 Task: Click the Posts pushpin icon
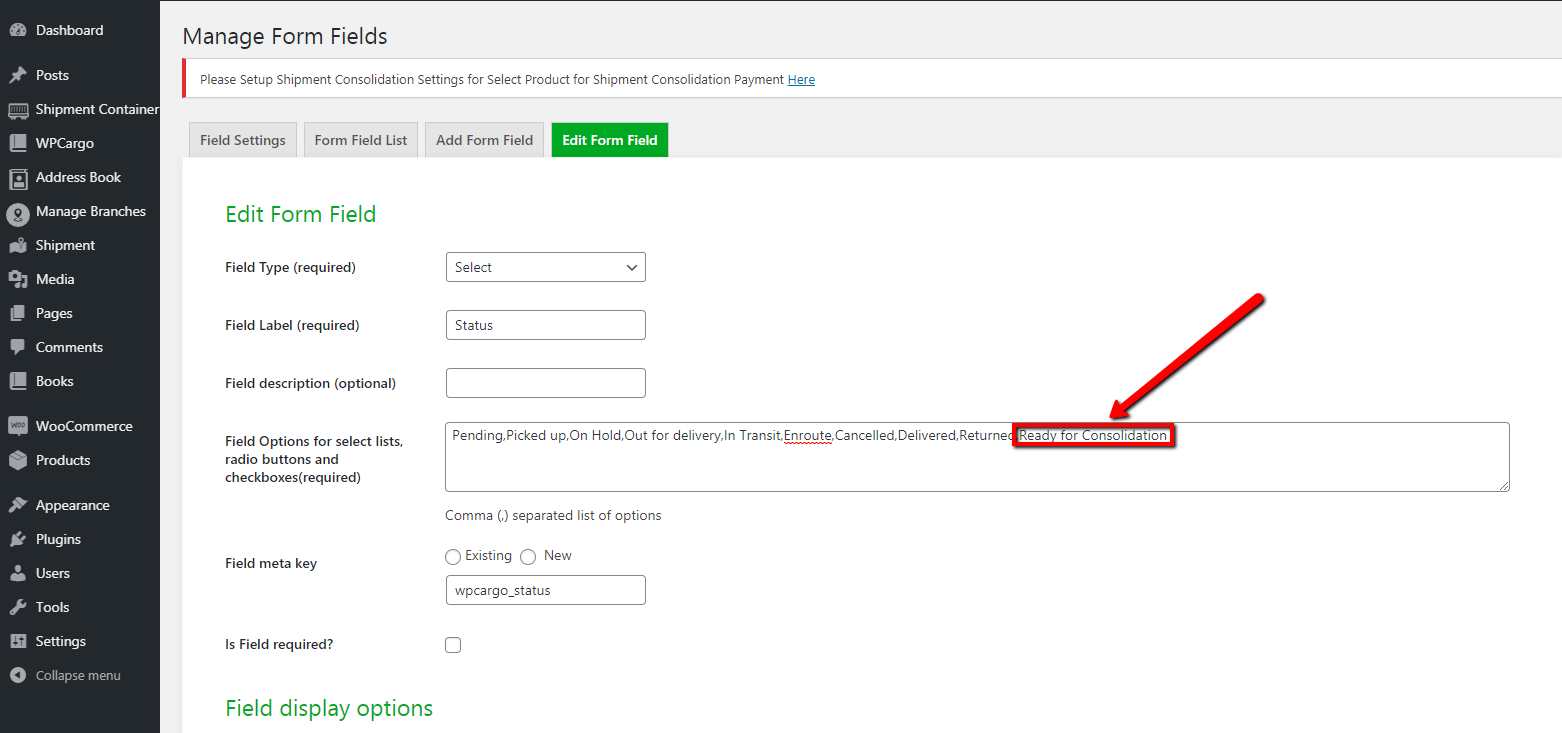click(x=18, y=75)
